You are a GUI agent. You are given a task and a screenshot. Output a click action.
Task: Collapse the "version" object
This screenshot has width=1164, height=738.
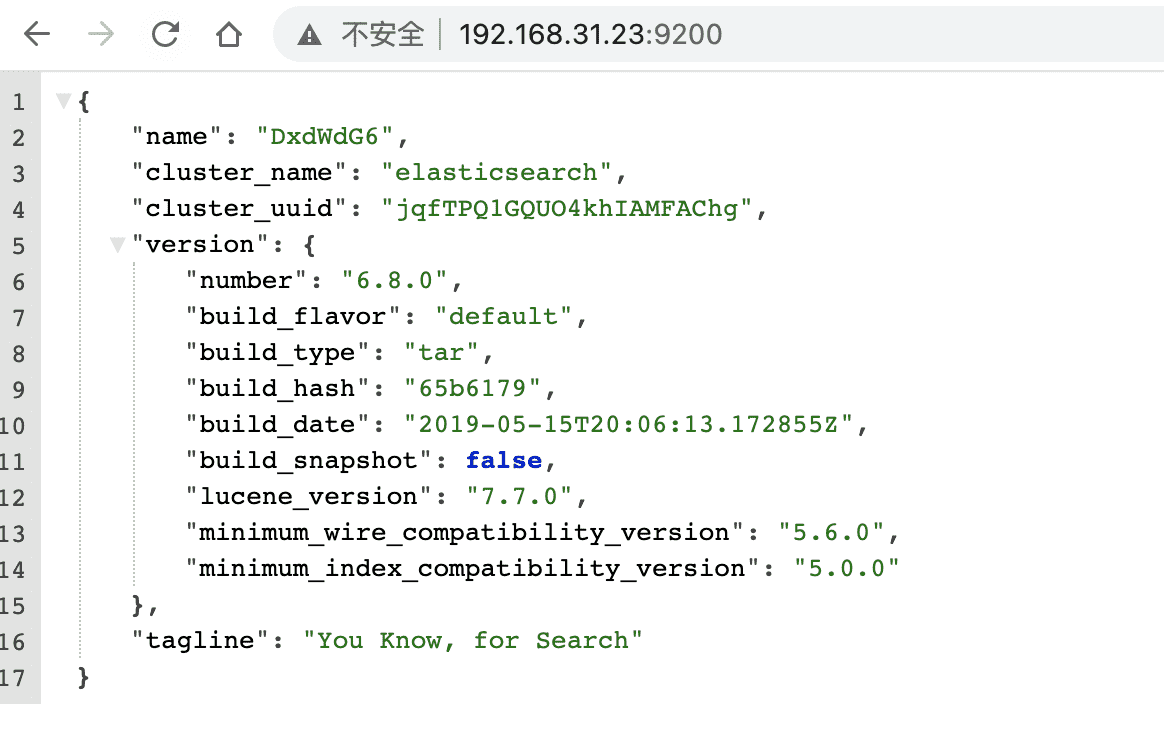point(118,245)
